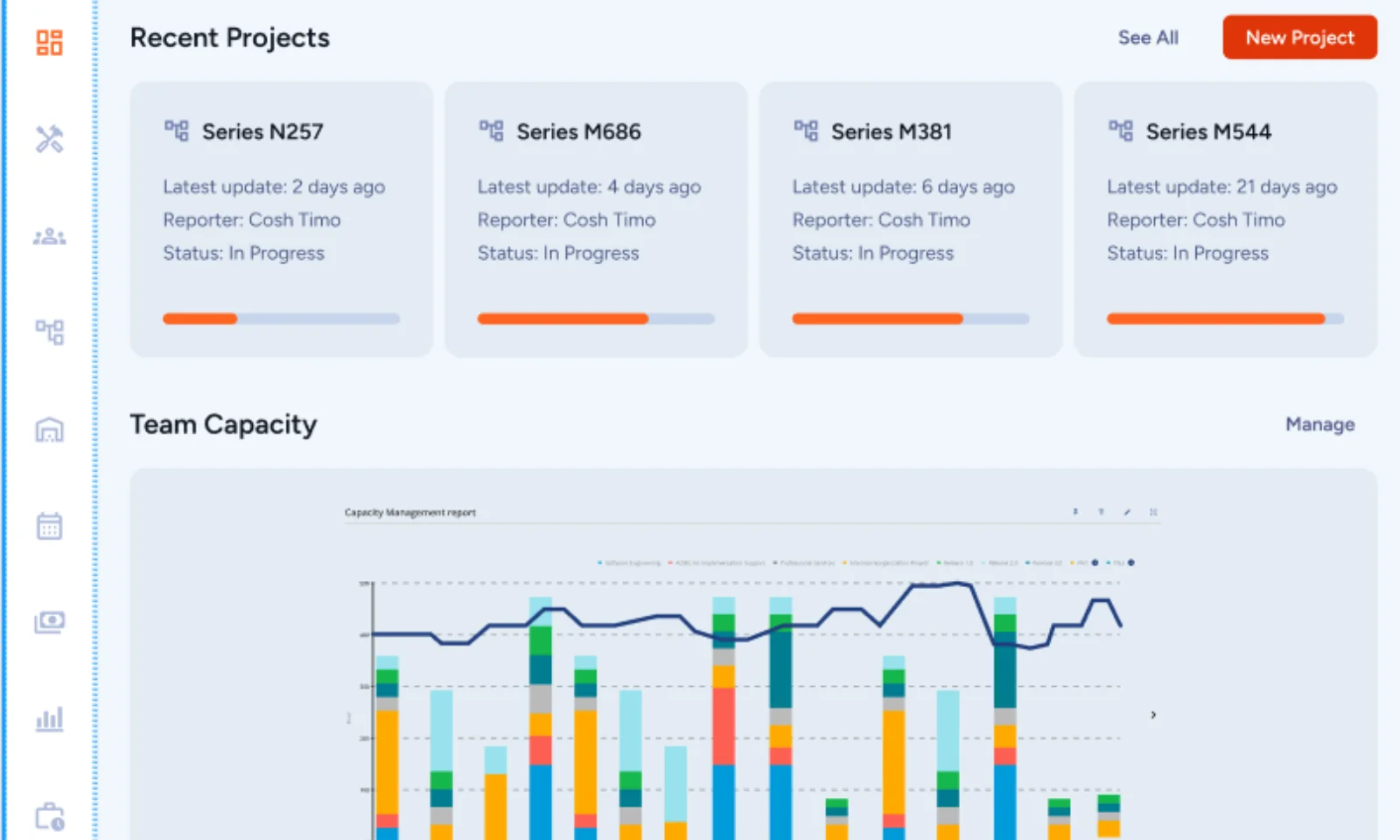
Task: Open the tools (hammer and wrench) sidebar icon
Action: (x=49, y=139)
